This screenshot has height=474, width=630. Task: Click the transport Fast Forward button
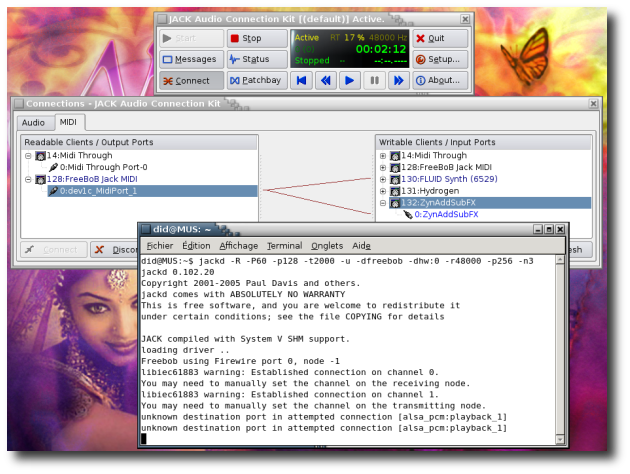tap(397, 80)
